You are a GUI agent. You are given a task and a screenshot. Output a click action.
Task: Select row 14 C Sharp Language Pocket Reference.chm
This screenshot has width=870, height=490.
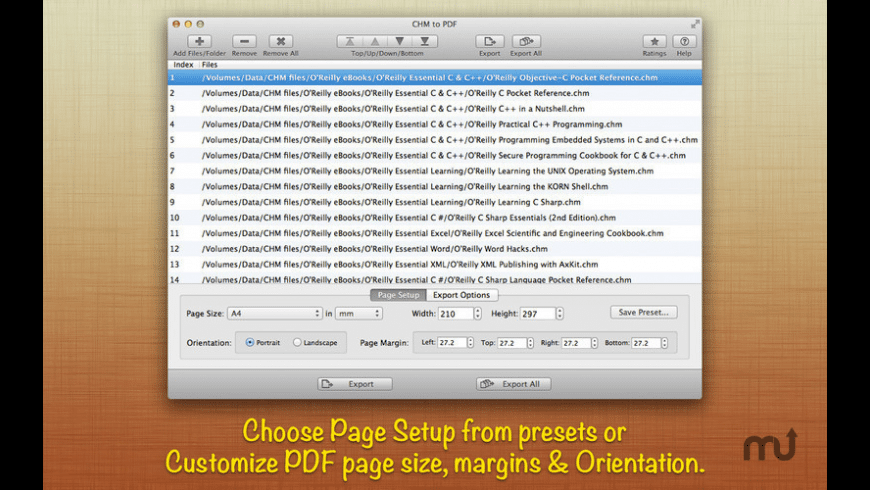[434, 279]
